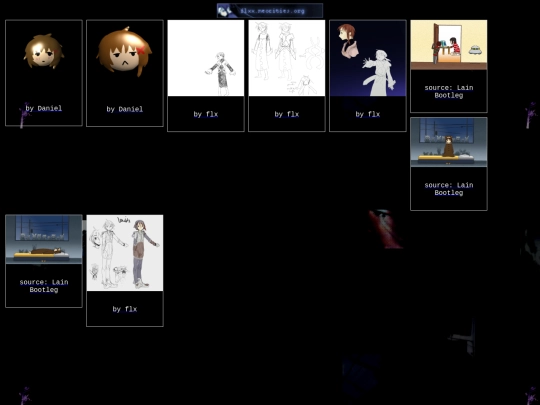Click 'source: Lain Bootleg' under the lying bear image

[44, 286]
